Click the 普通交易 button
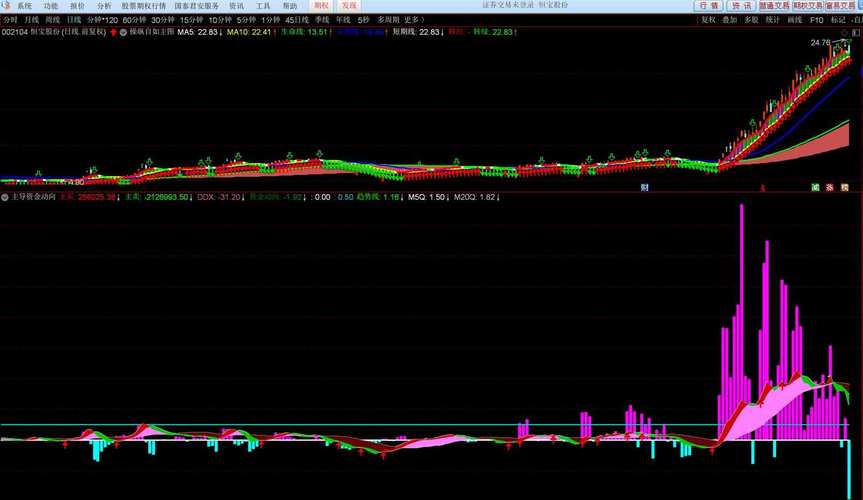The image size is (863, 500). (x=773, y=5)
